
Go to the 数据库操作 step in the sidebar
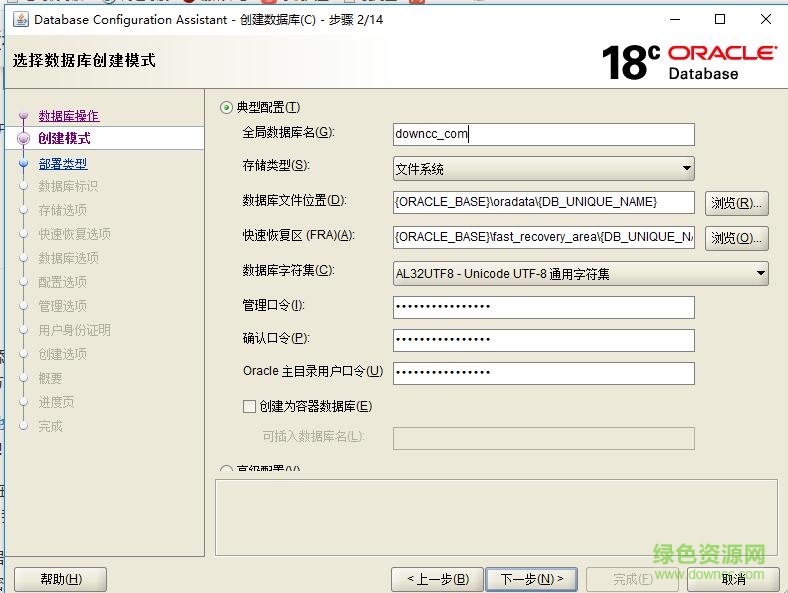click(x=69, y=116)
